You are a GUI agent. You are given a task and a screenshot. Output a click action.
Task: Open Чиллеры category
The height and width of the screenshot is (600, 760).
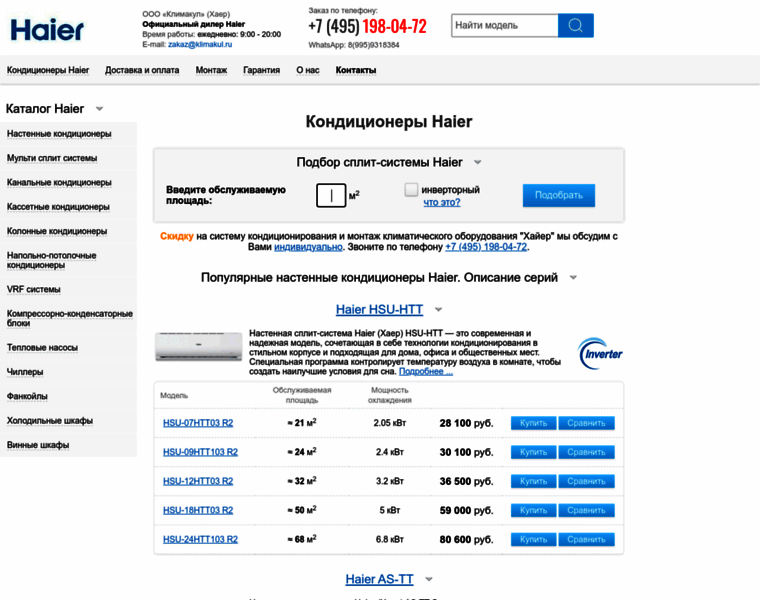click(25, 372)
